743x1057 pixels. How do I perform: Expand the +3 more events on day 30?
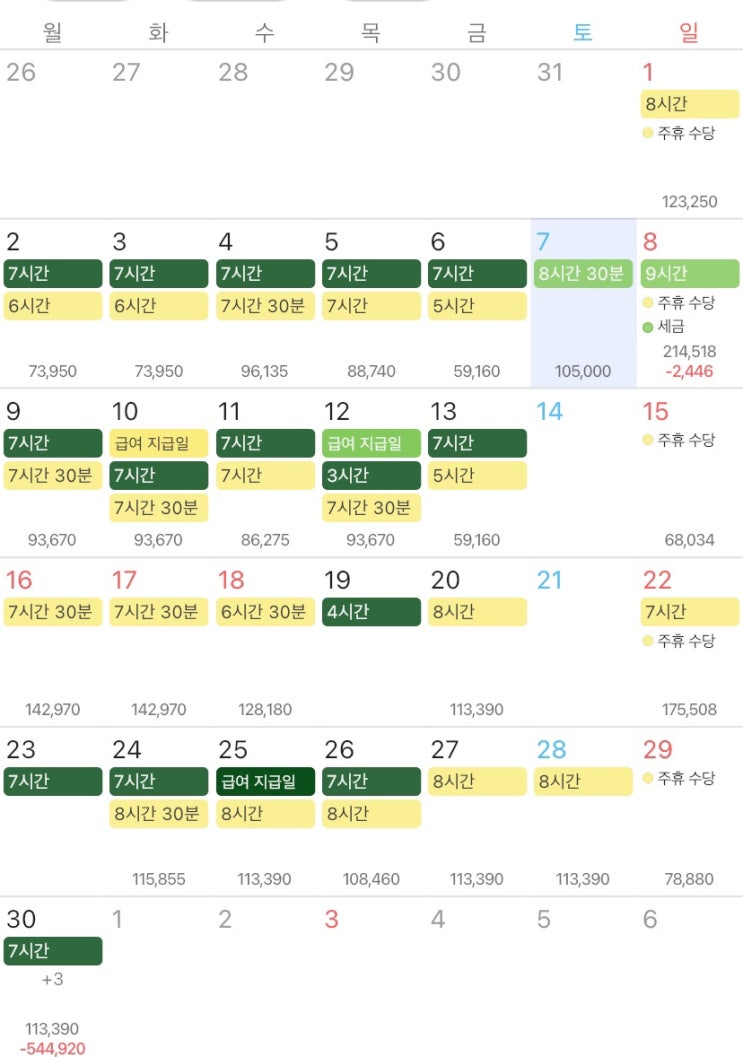[53, 979]
